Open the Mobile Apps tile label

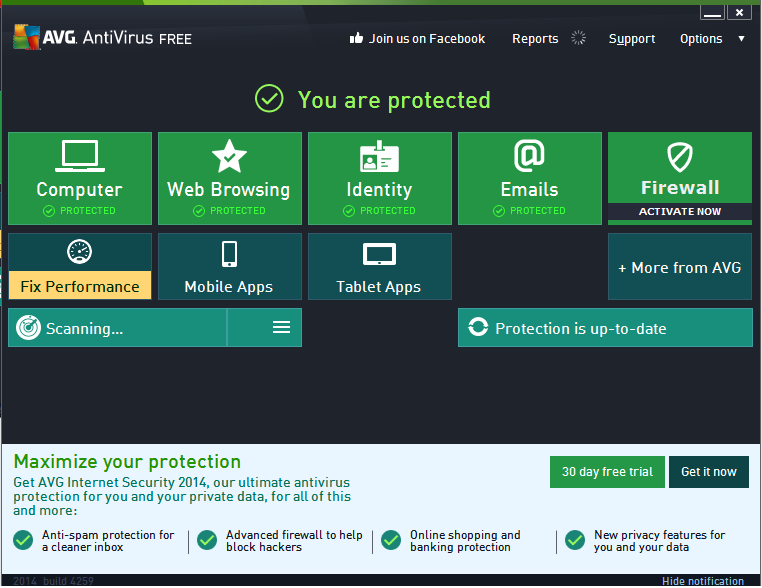click(x=228, y=287)
